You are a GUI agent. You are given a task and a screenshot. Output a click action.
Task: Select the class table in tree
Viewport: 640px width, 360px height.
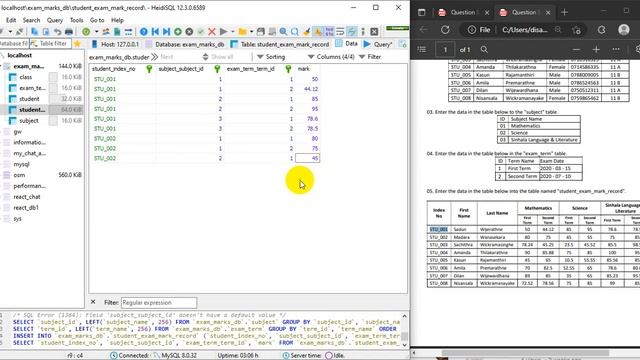(25, 77)
